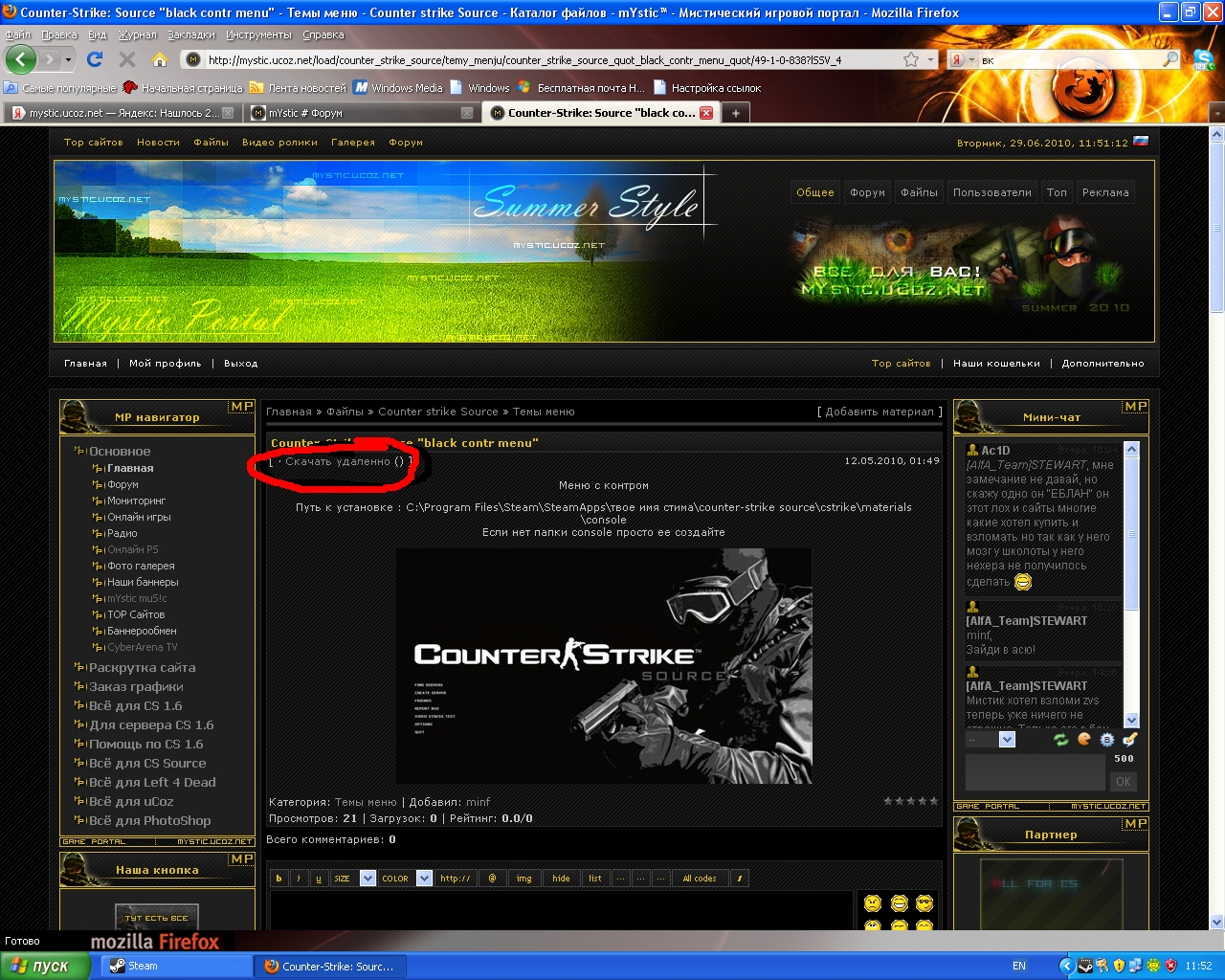Insert a link with the http:// button

pyautogui.click(x=456, y=878)
